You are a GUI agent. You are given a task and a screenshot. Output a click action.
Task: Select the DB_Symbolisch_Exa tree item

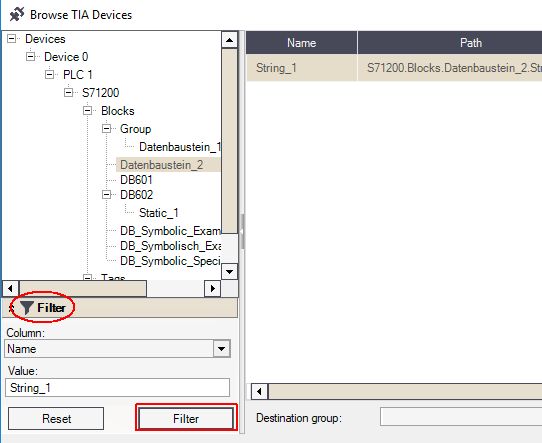[x=170, y=246]
